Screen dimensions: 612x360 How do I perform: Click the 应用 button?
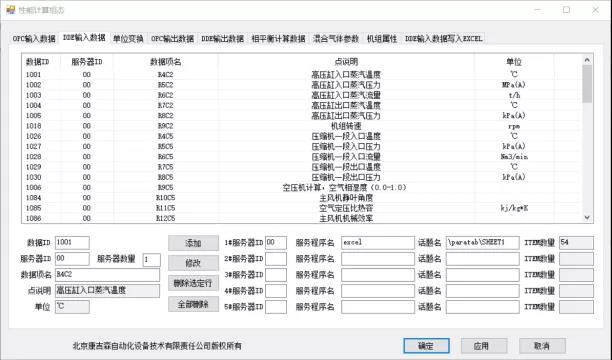click(x=484, y=346)
